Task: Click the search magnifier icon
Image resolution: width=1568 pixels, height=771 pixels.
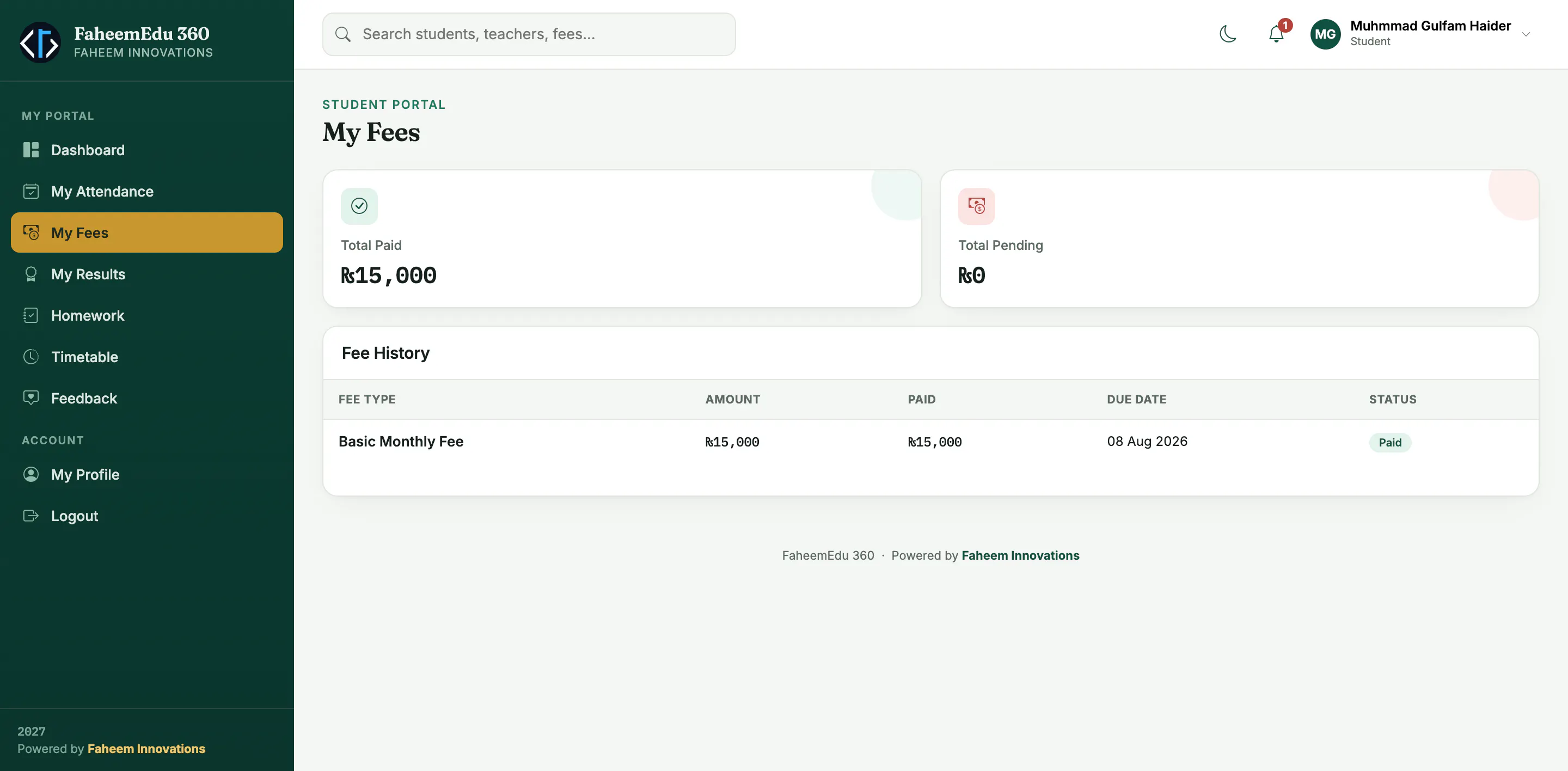Action: pyautogui.click(x=342, y=34)
